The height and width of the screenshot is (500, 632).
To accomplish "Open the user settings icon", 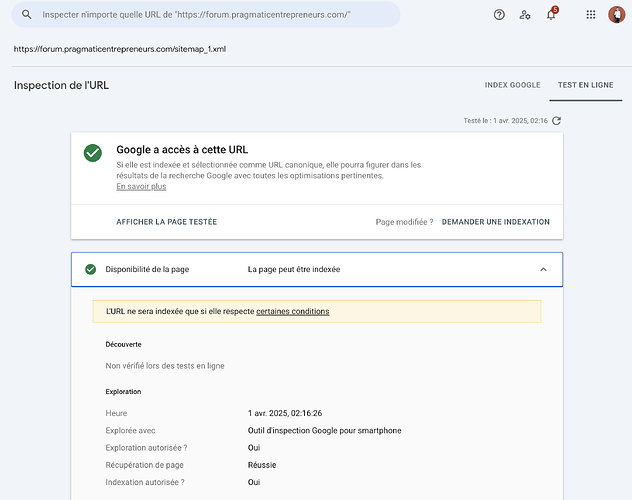I will [x=524, y=15].
